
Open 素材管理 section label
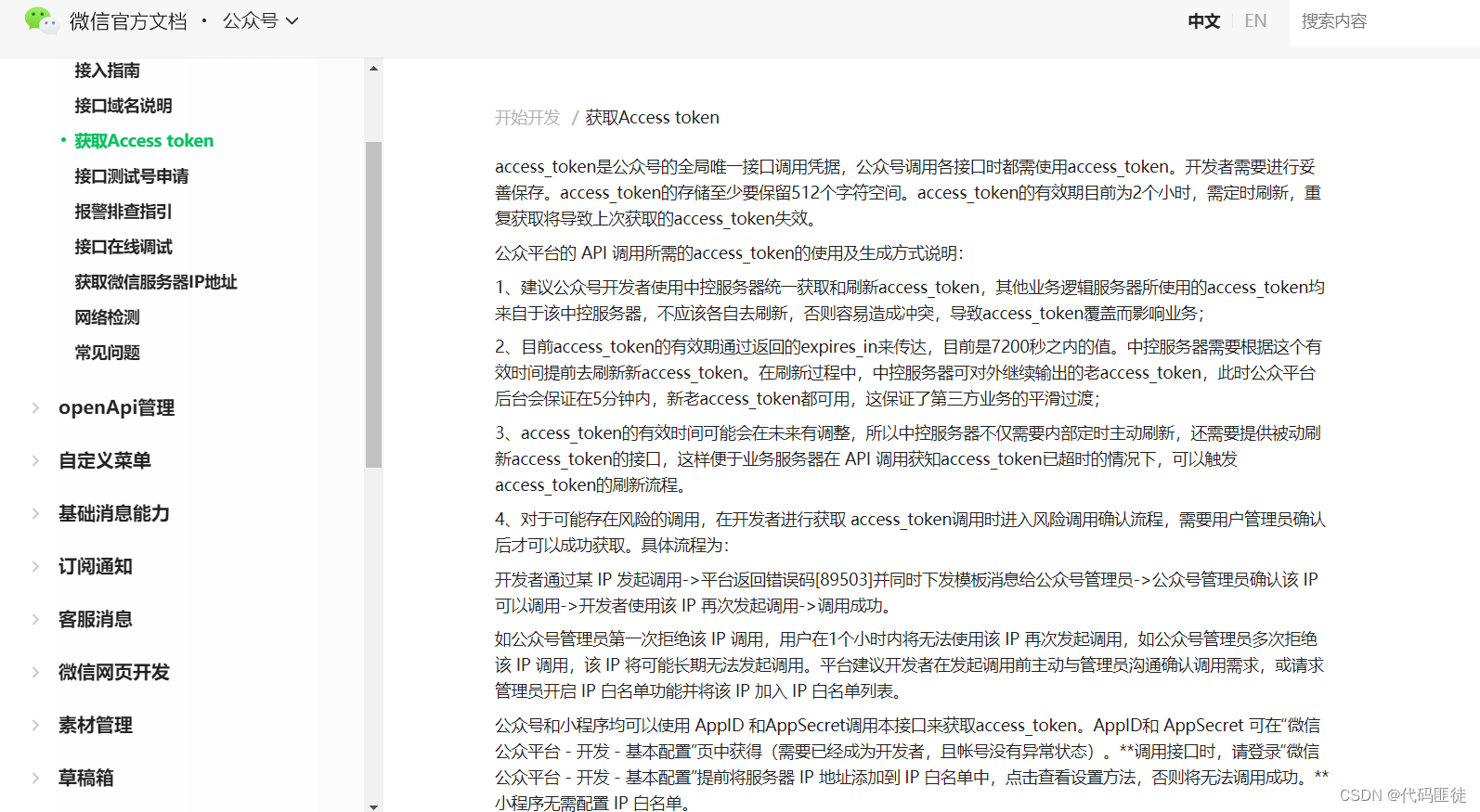pos(96,725)
